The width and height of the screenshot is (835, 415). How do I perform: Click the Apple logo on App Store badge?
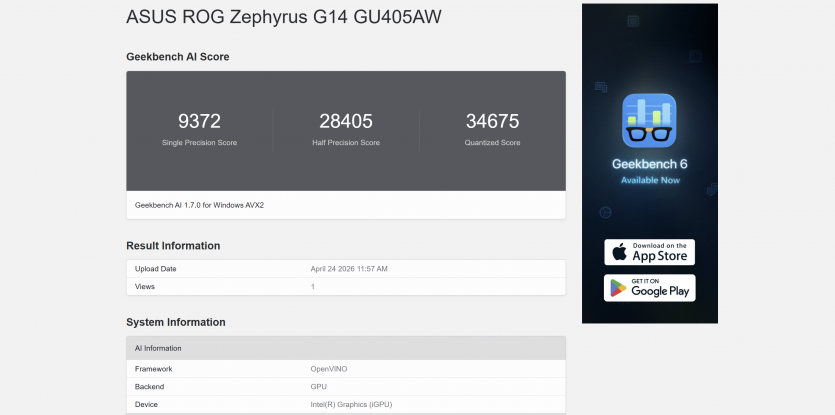click(619, 252)
